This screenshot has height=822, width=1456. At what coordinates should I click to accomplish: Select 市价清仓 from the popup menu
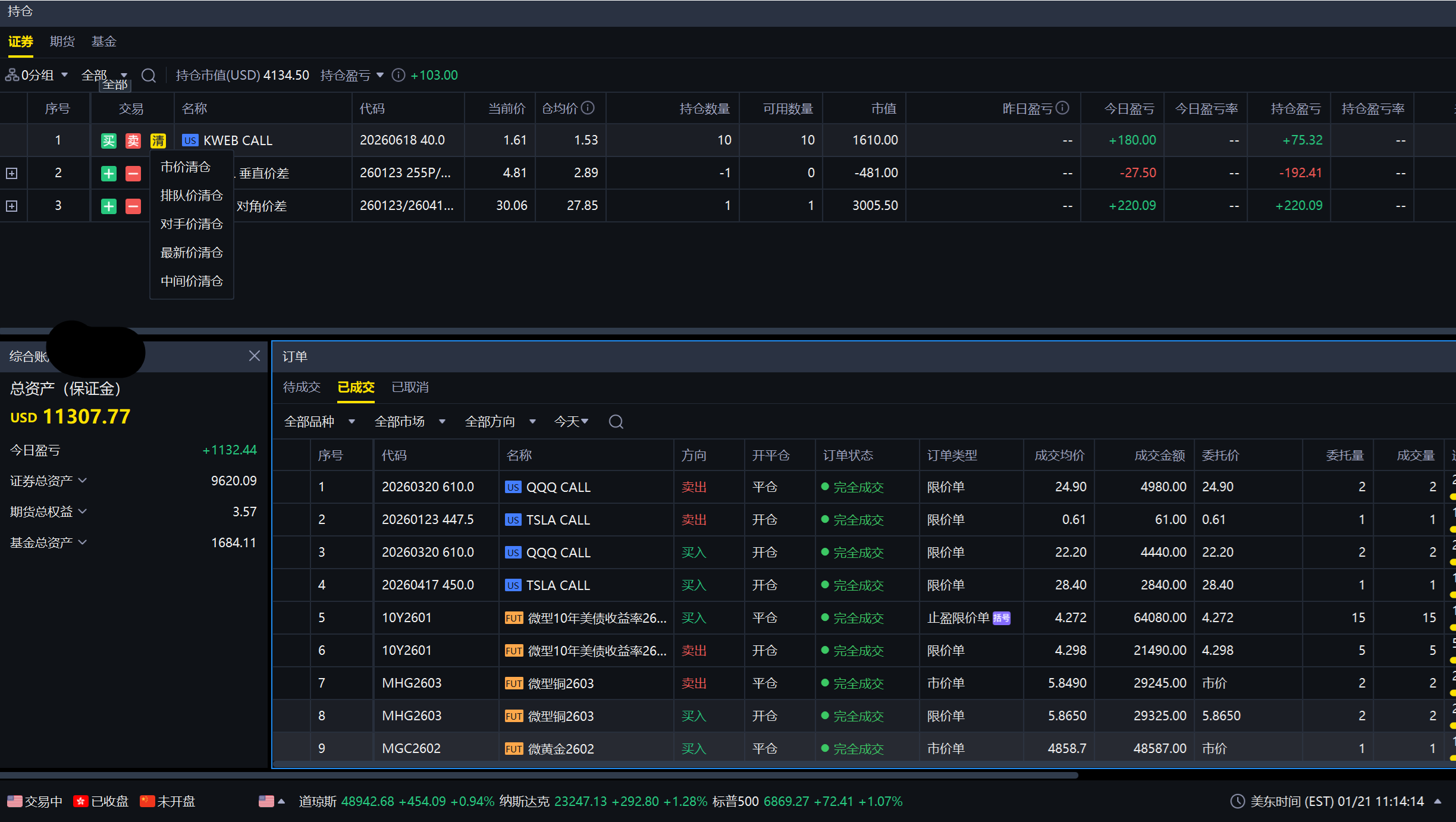coord(186,167)
